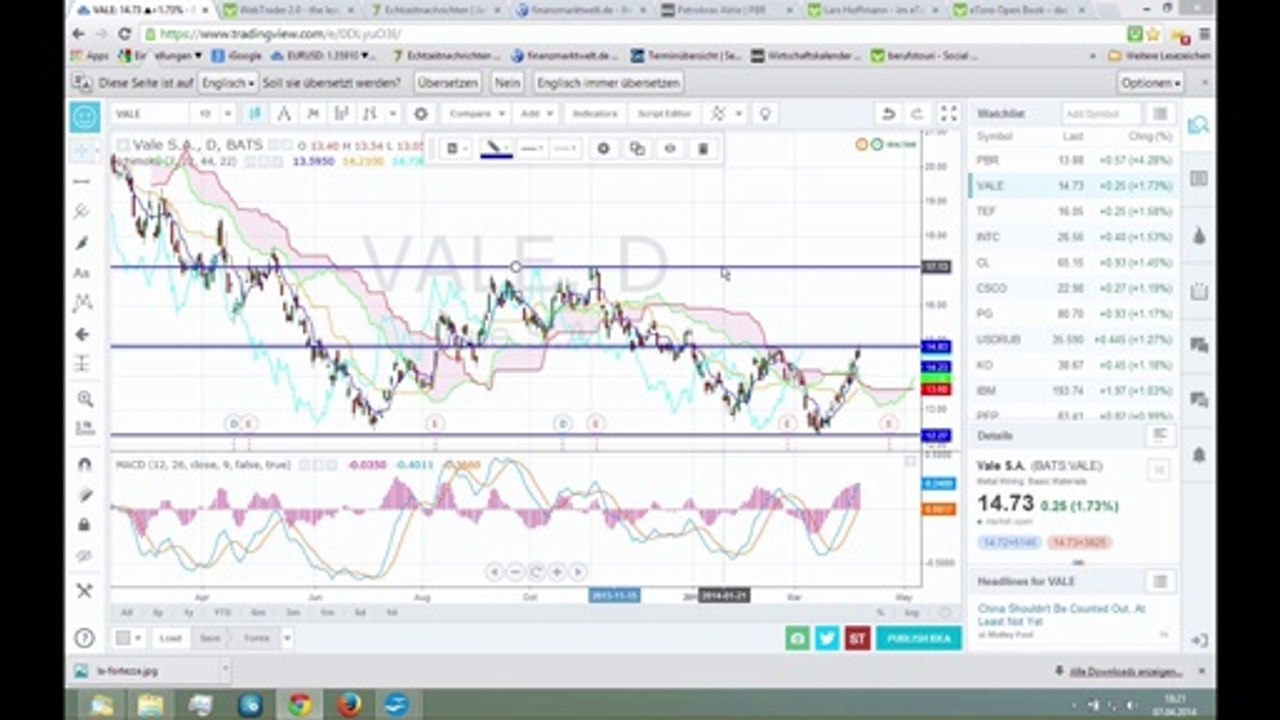Select INTC row in watchlist
Screen dimensions: 1280x720
(x=1073, y=237)
